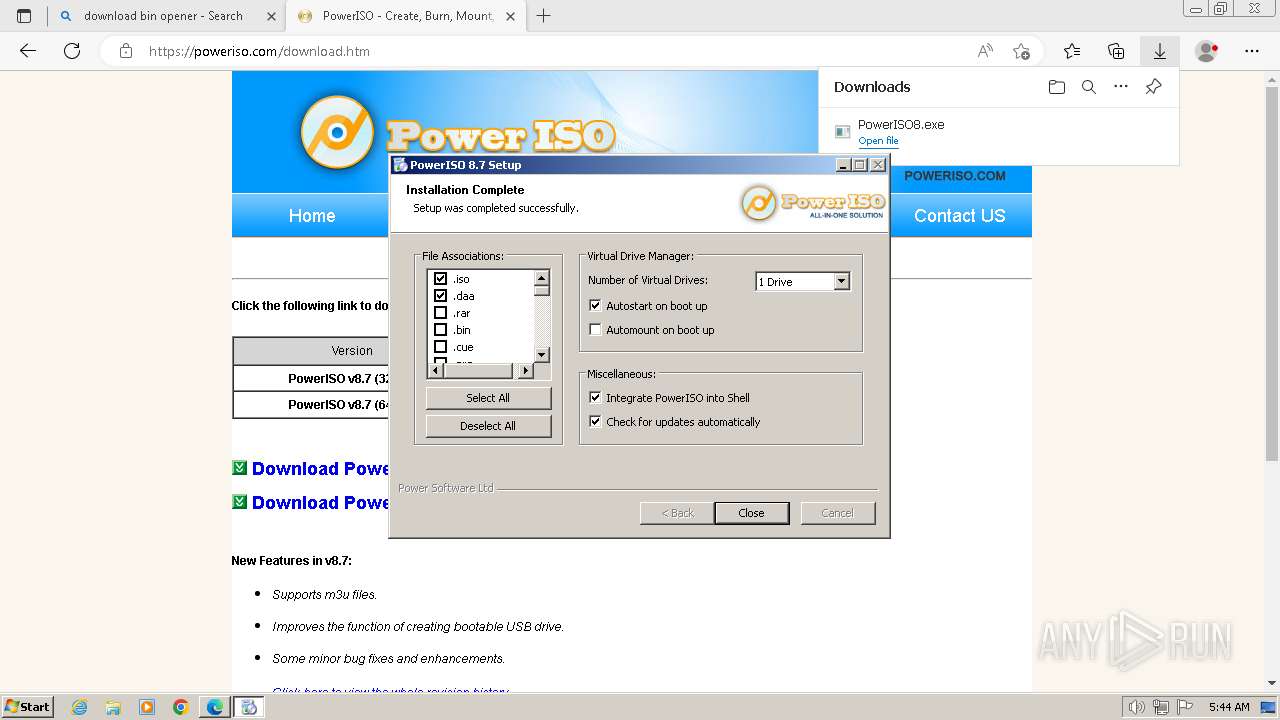1280x720 pixels.
Task: Click the webpage vertical scrollbar down arrow
Action: pyautogui.click(x=1271, y=683)
